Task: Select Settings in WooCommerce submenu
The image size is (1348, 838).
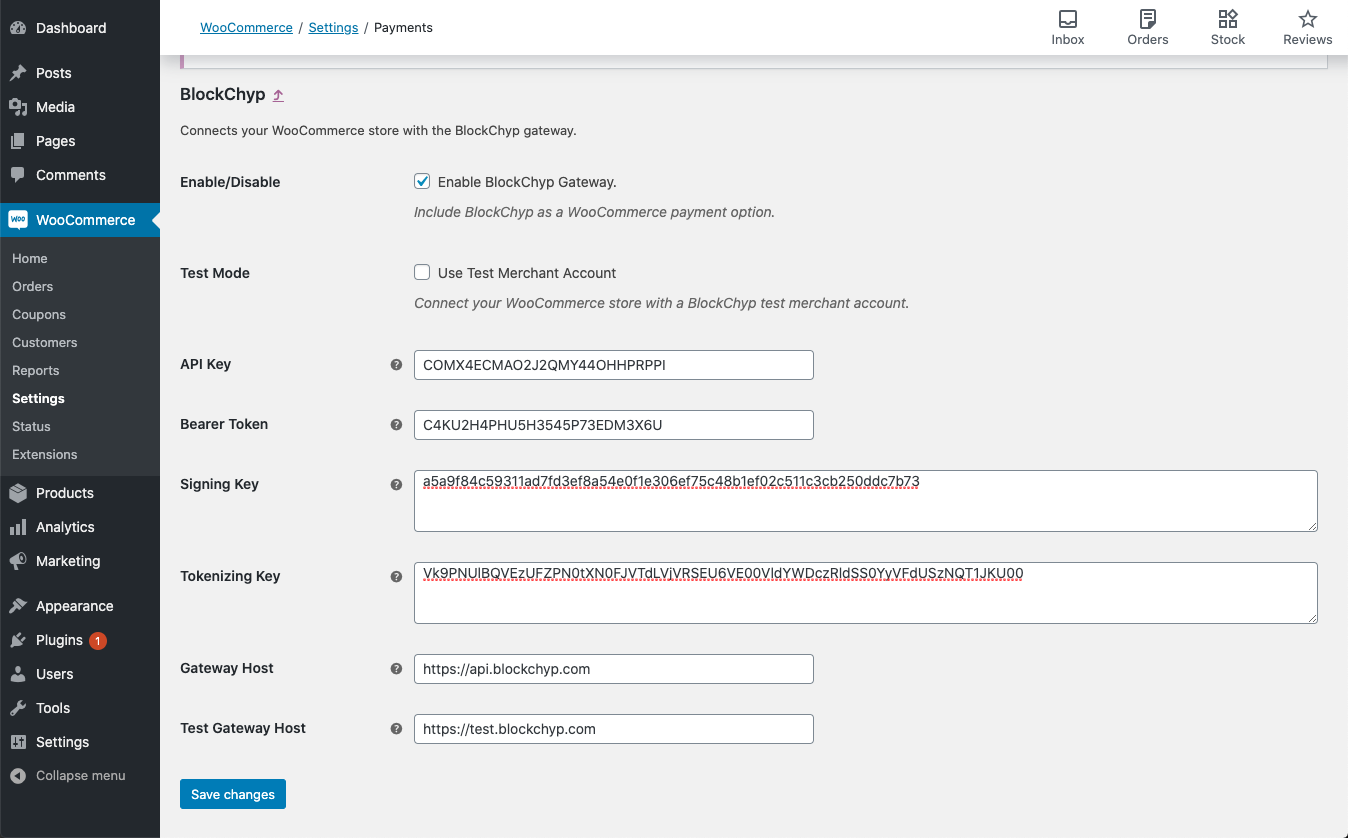Action: [38, 398]
